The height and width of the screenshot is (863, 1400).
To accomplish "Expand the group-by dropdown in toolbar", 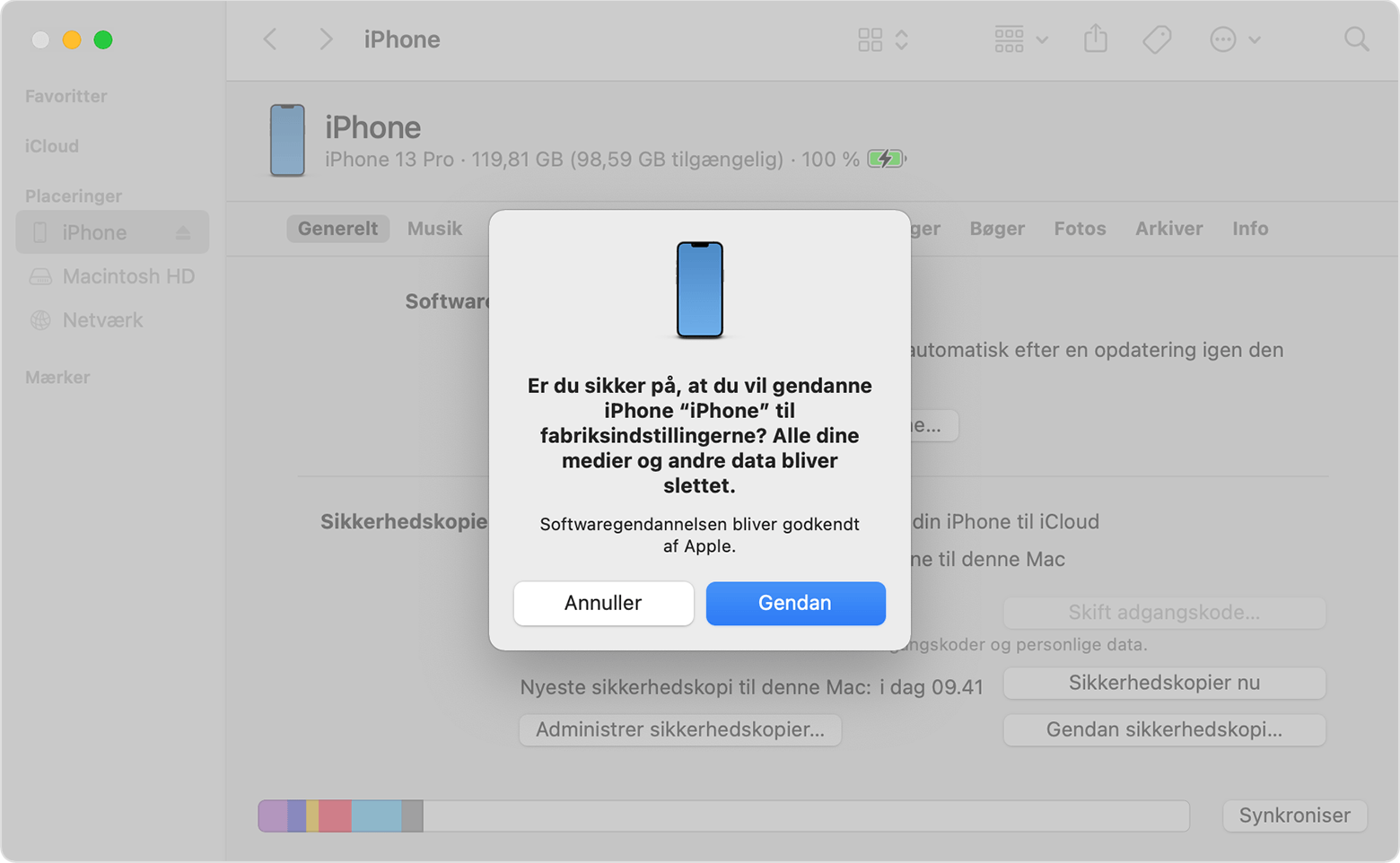I will click(x=1020, y=39).
